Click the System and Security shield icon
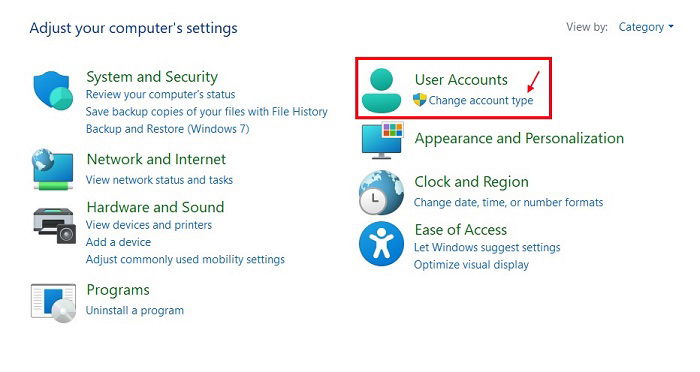 point(53,91)
